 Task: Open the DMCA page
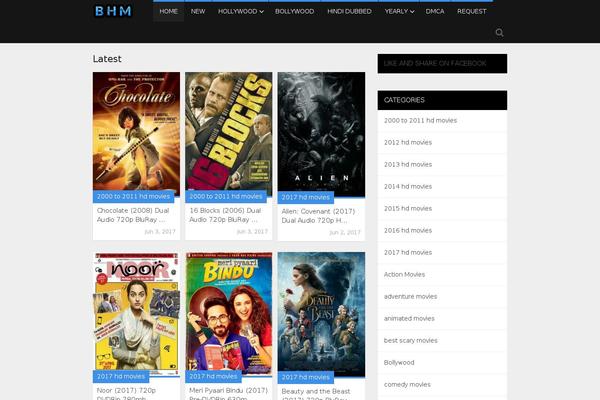coord(435,11)
